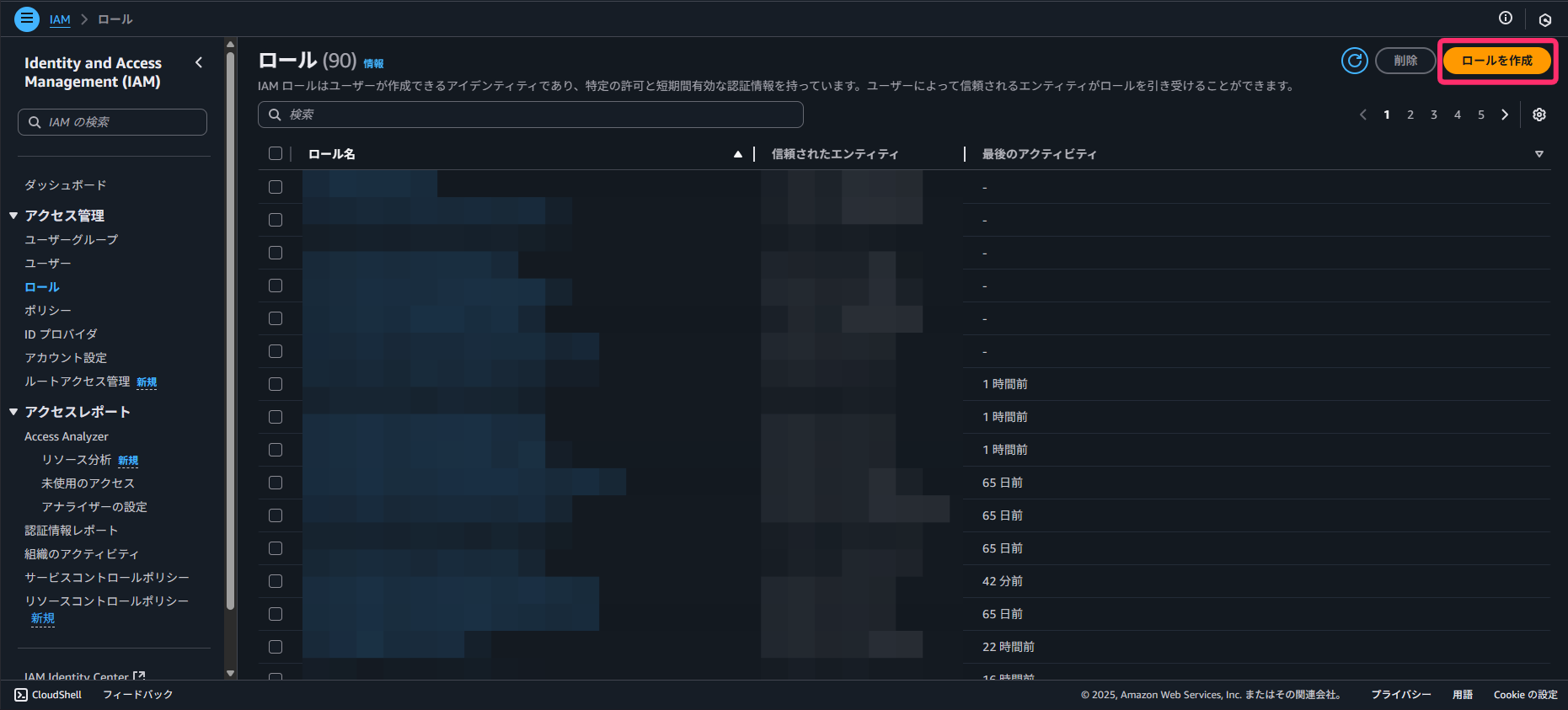Open 認証情報レポート in the sidebar

coord(72,531)
